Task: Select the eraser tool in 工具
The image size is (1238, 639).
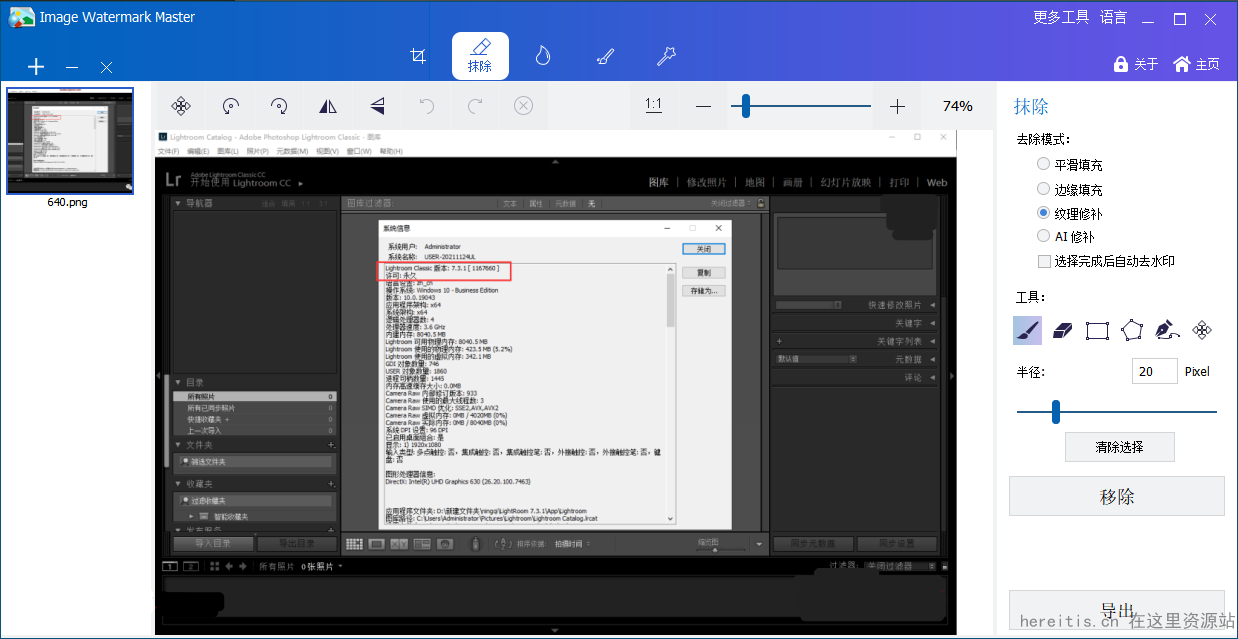Action: point(1063,330)
